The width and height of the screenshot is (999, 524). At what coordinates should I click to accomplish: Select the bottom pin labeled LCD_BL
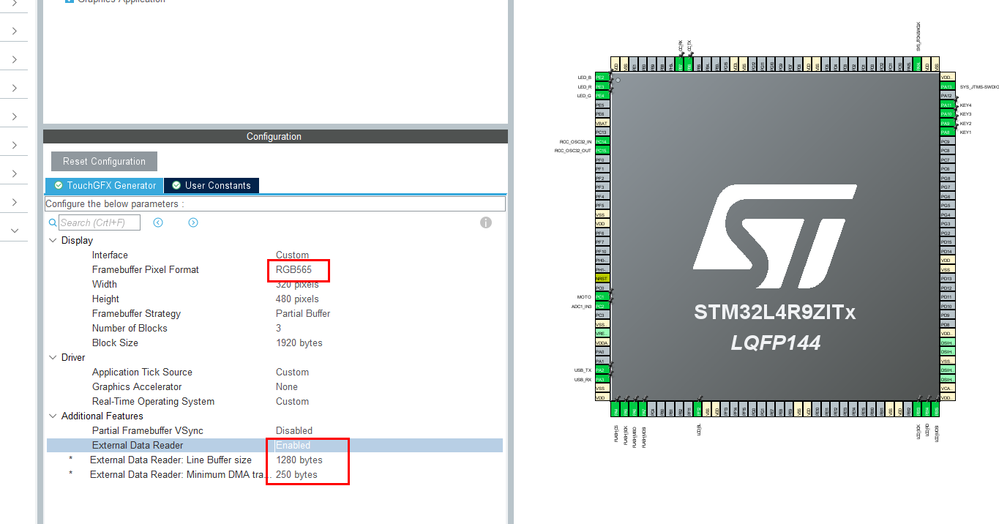(x=698, y=409)
